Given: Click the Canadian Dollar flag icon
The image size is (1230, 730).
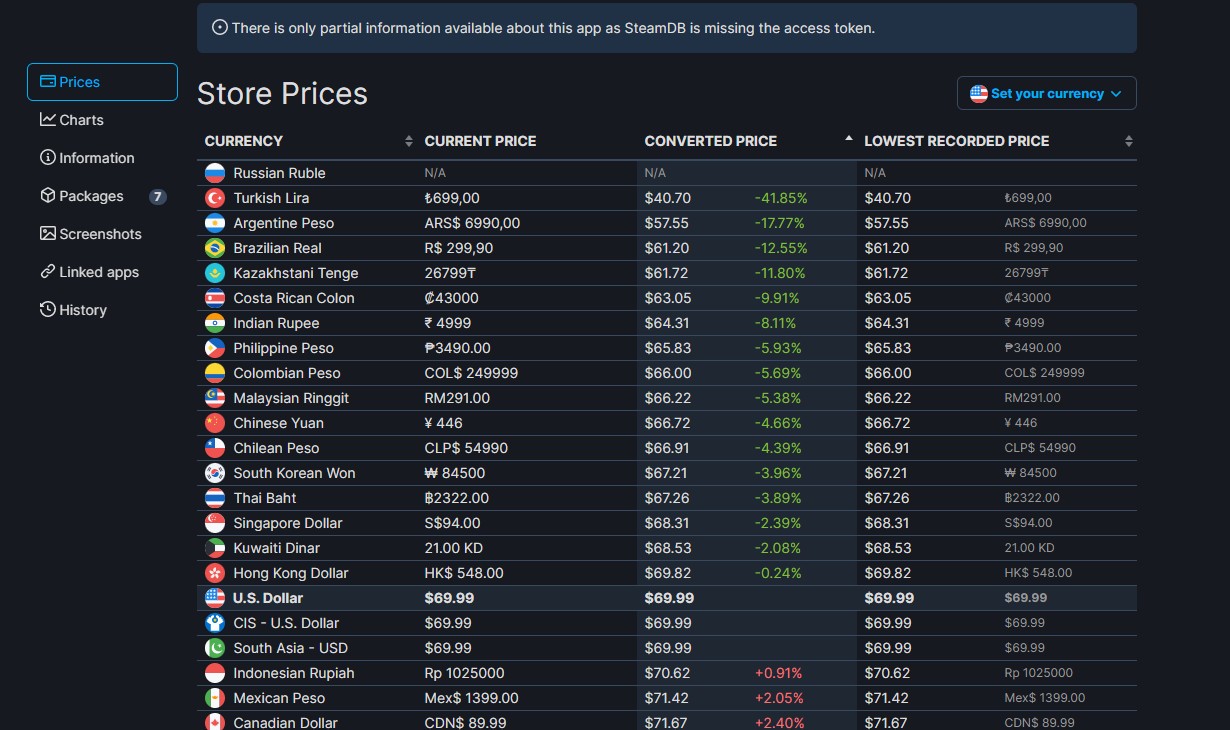Looking at the screenshot, I should tap(215, 722).
